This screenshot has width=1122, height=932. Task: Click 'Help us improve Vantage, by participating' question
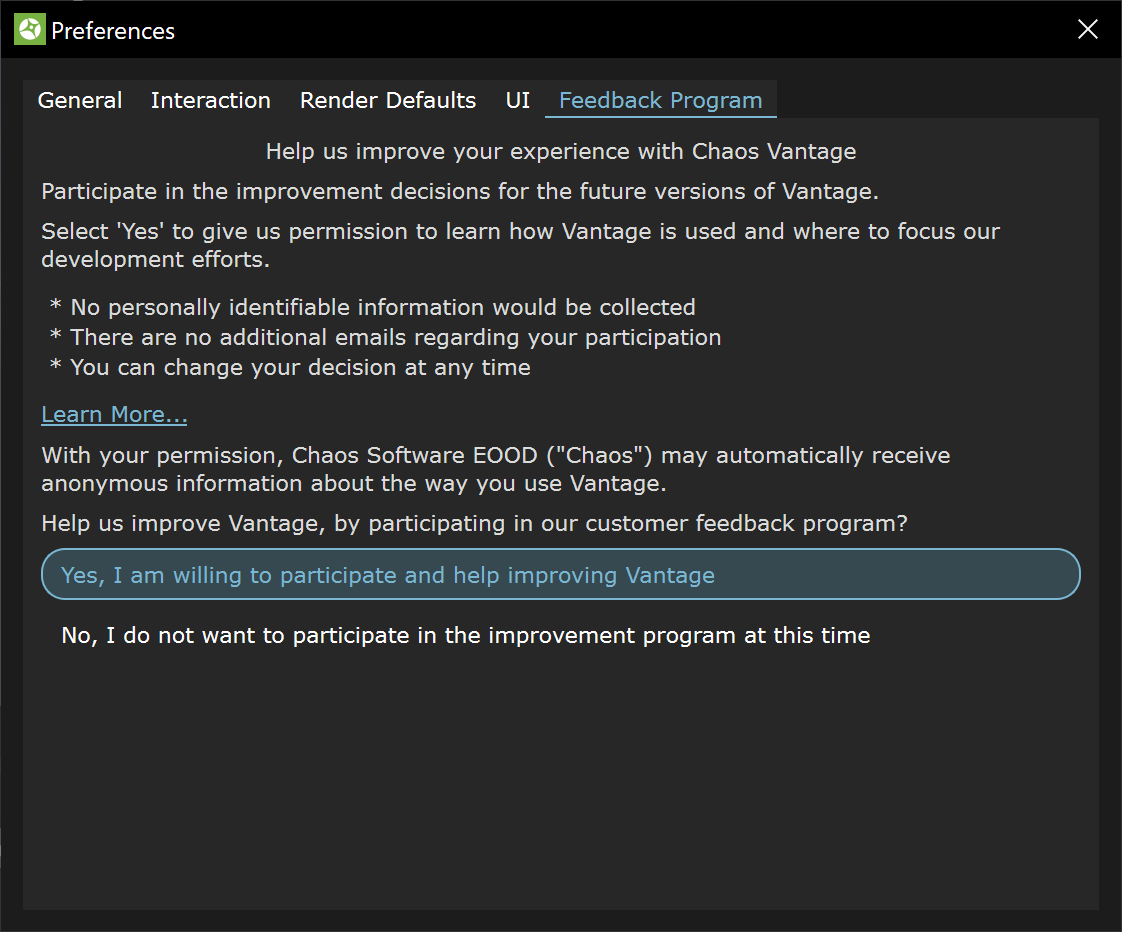[x=474, y=523]
